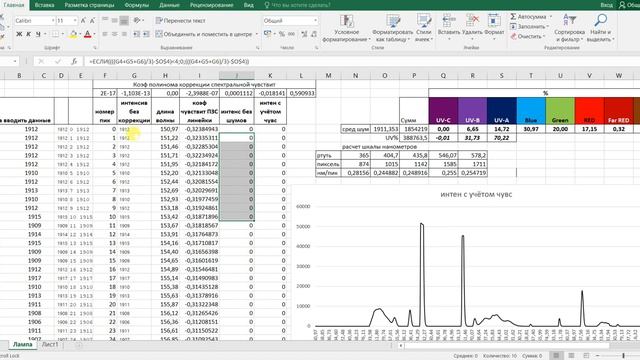Image resolution: width=640 pixels, height=360 pixels.
Task: Toggle italic formatting (К)
Action: [x=29, y=34]
